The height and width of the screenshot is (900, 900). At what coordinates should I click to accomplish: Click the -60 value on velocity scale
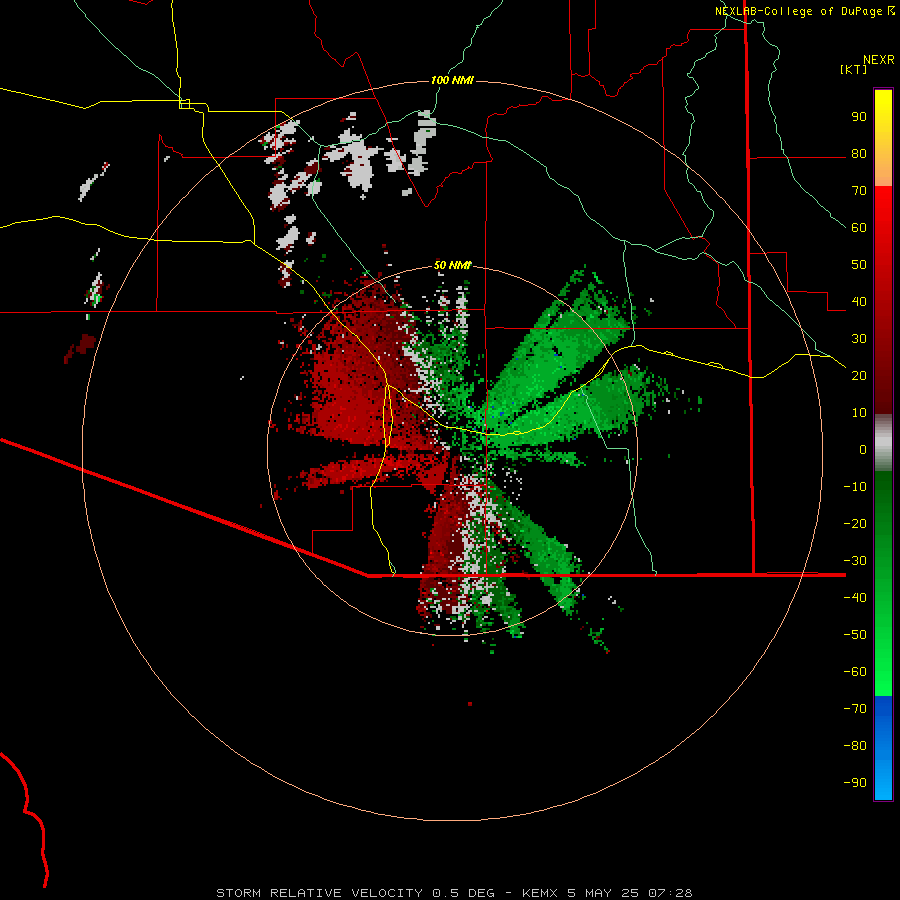pos(855,672)
